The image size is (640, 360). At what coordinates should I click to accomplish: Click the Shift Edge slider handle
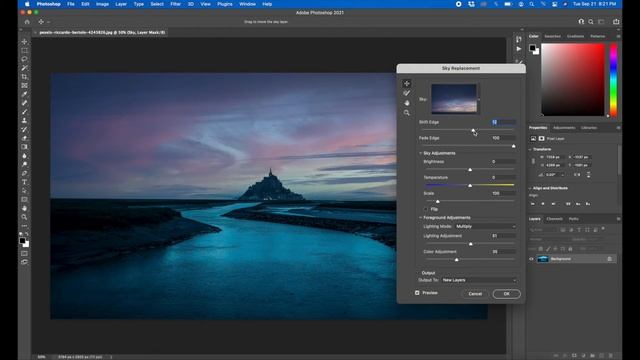(x=473, y=130)
